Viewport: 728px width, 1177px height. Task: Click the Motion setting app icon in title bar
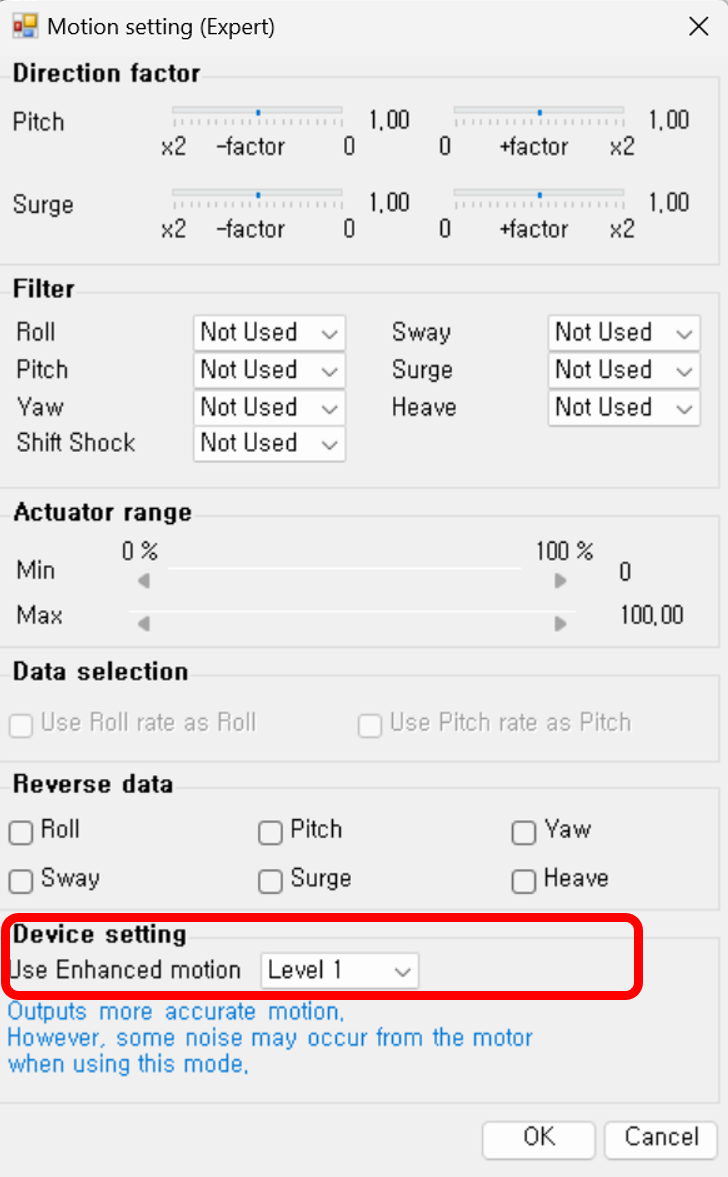click(25, 26)
